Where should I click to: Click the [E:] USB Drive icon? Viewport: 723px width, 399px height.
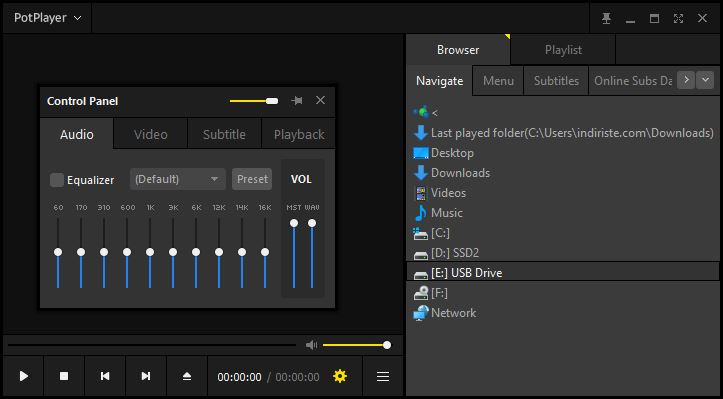(421, 274)
